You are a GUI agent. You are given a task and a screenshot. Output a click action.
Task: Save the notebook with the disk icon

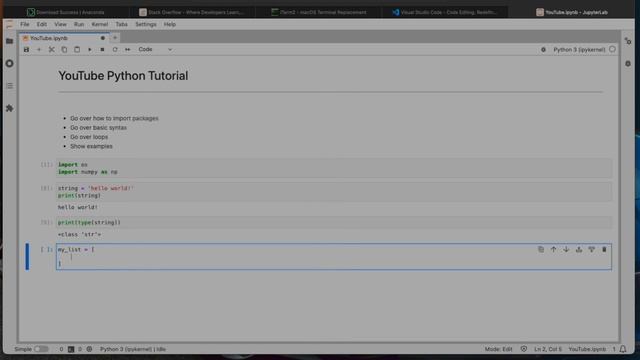[26, 49]
